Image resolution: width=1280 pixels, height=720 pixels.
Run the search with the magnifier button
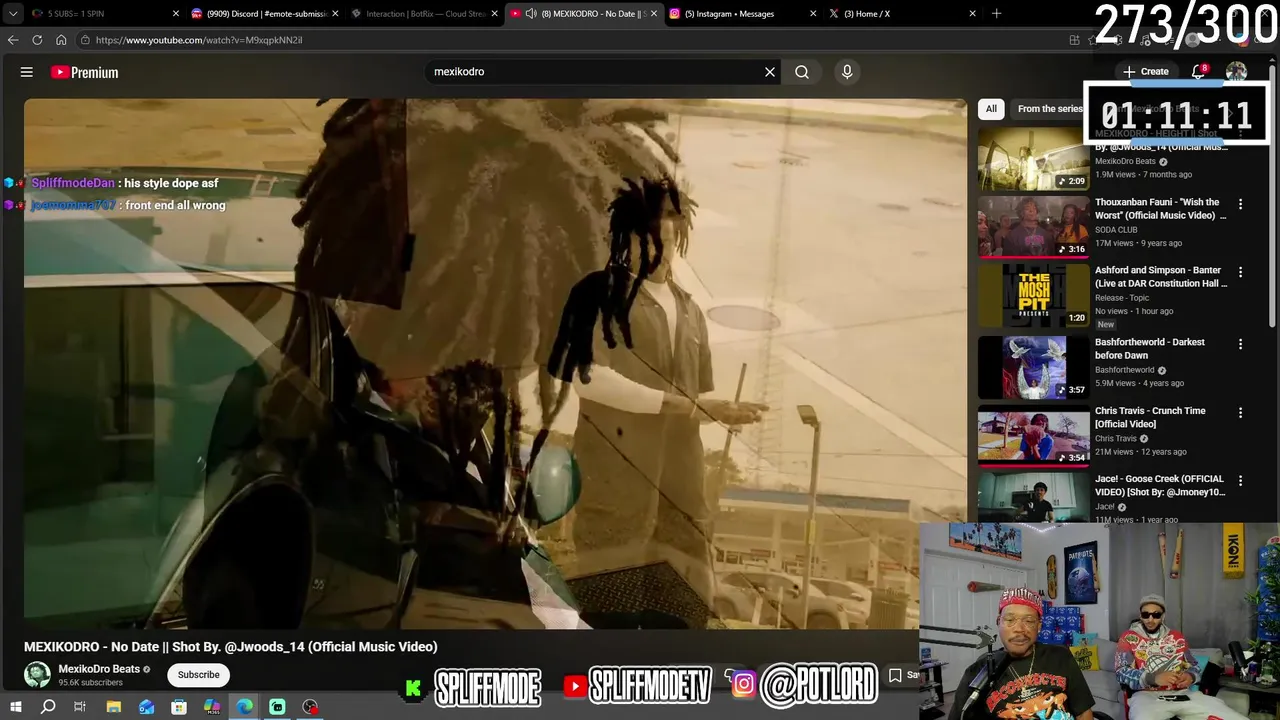[802, 72]
